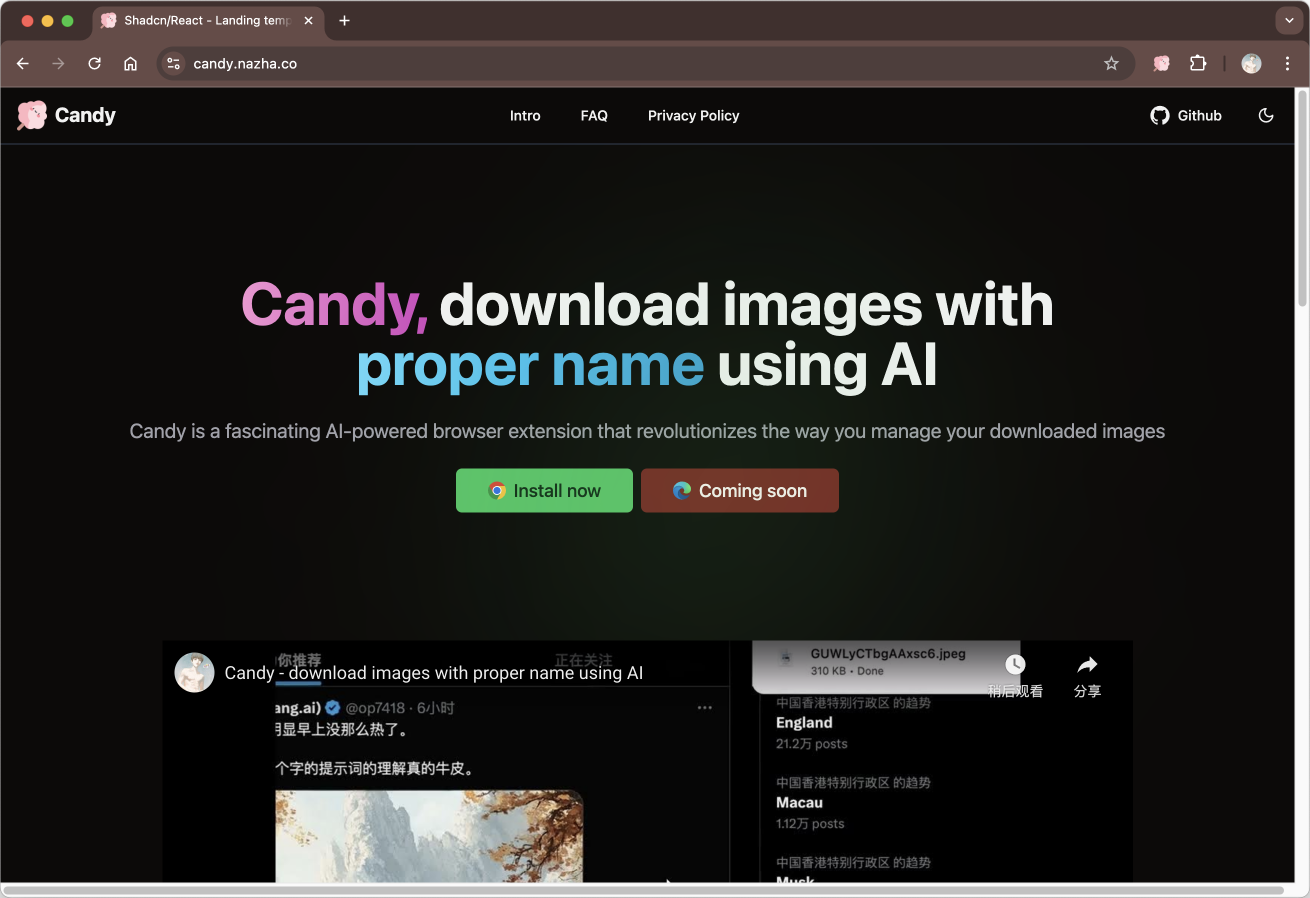Image resolution: width=1310 pixels, height=898 pixels.
Task: Reload the page
Action: click(94, 63)
